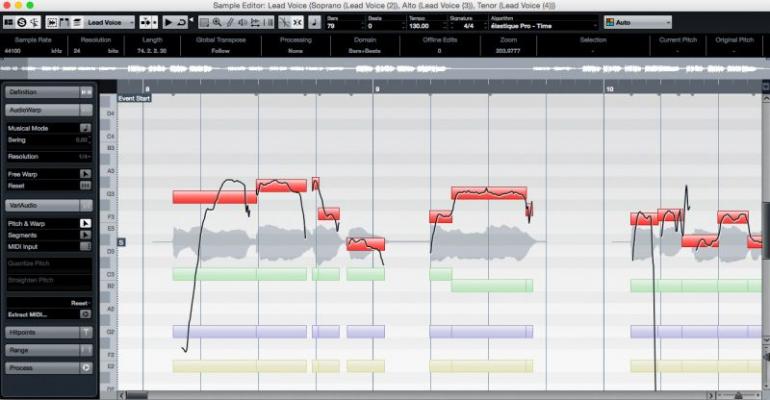Click the AudioWarp Reset icon button
Image resolution: width=770 pixels, height=400 pixels.
(85, 186)
